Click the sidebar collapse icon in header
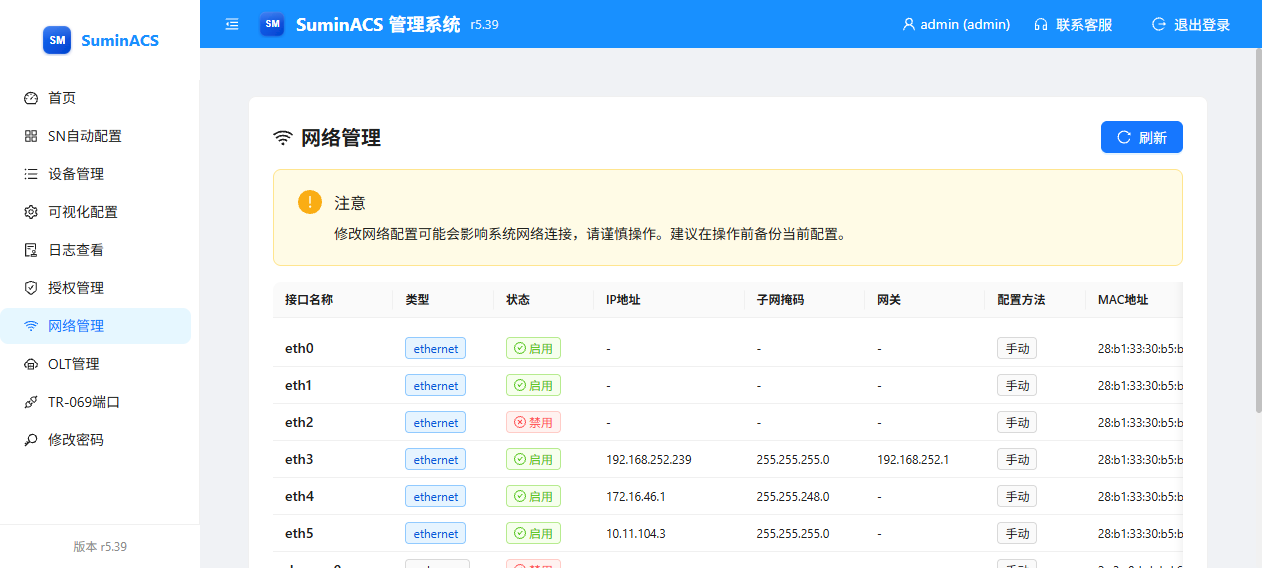Image resolution: width=1262 pixels, height=568 pixels. 232,24
